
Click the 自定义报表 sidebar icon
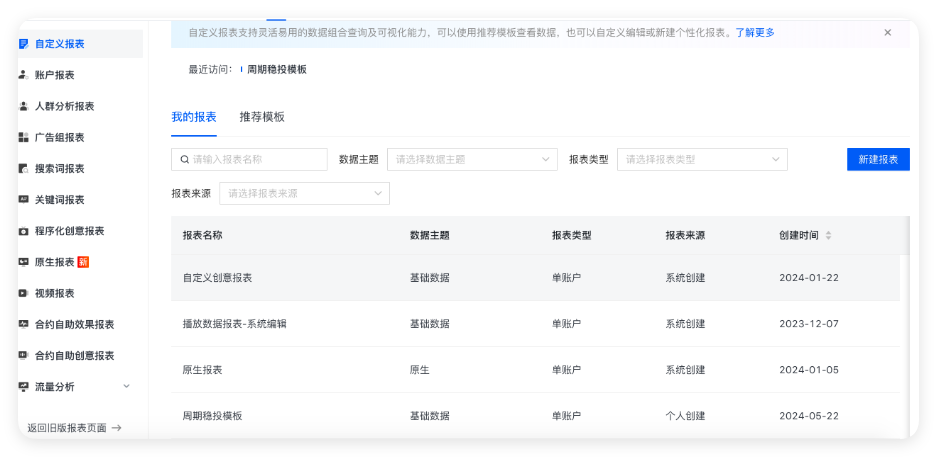(x=24, y=44)
